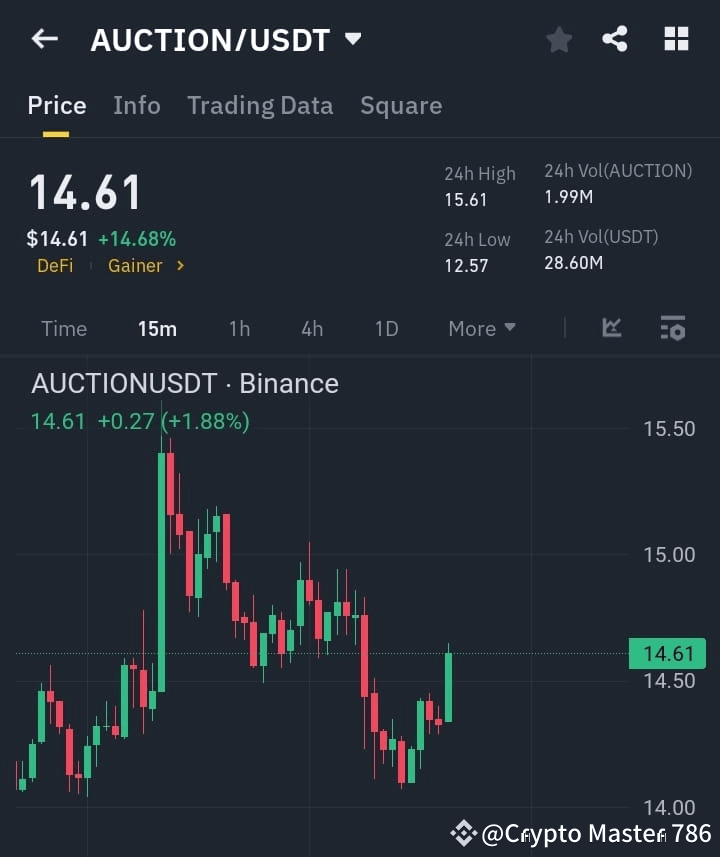Open the chart type indicator icon
The image size is (720, 857).
611,328
